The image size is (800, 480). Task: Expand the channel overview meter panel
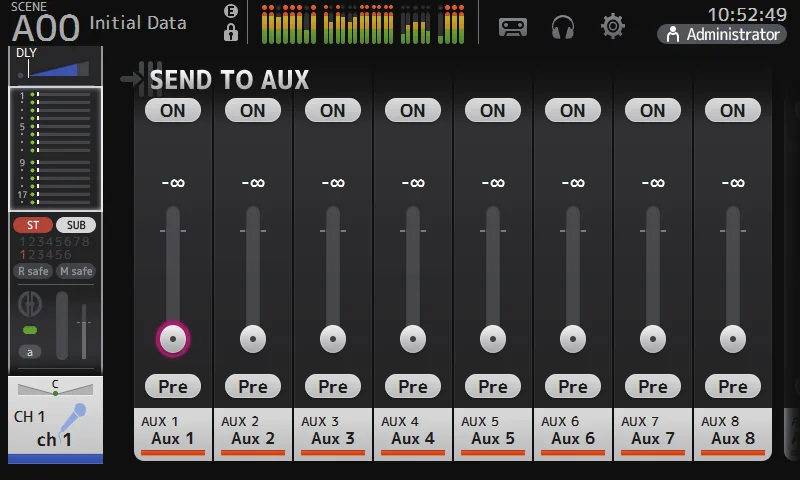tap(56, 149)
